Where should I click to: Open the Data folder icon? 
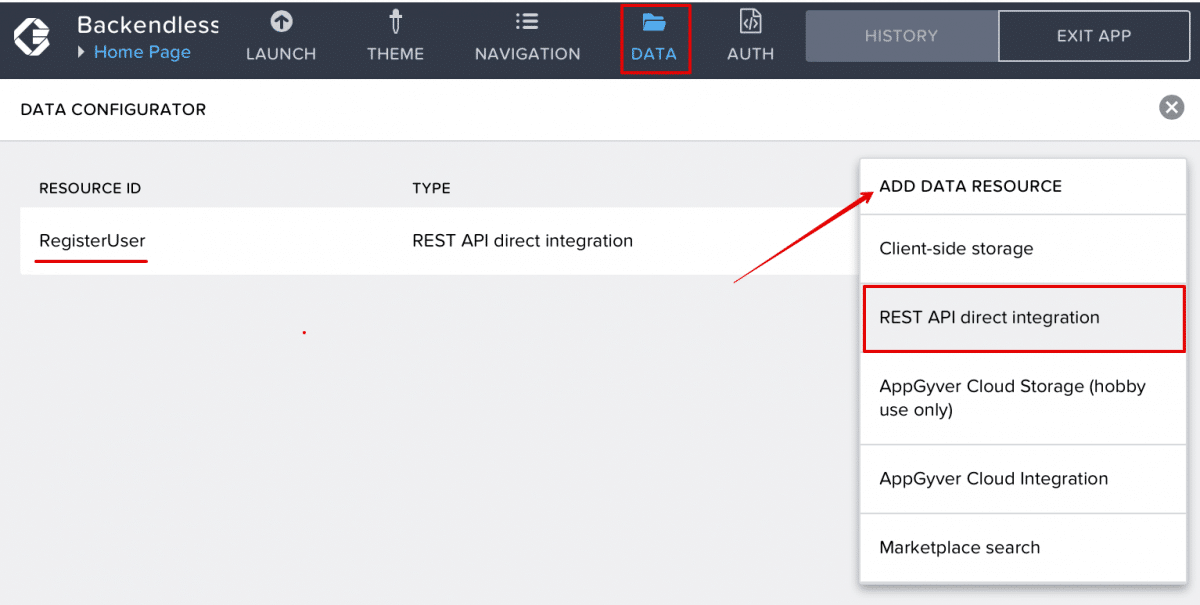(x=655, y=22)
